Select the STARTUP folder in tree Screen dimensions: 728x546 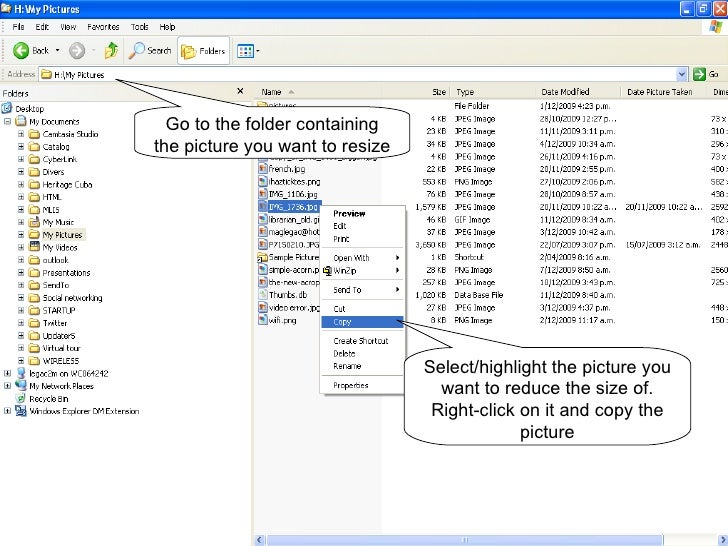coord(58,310)
